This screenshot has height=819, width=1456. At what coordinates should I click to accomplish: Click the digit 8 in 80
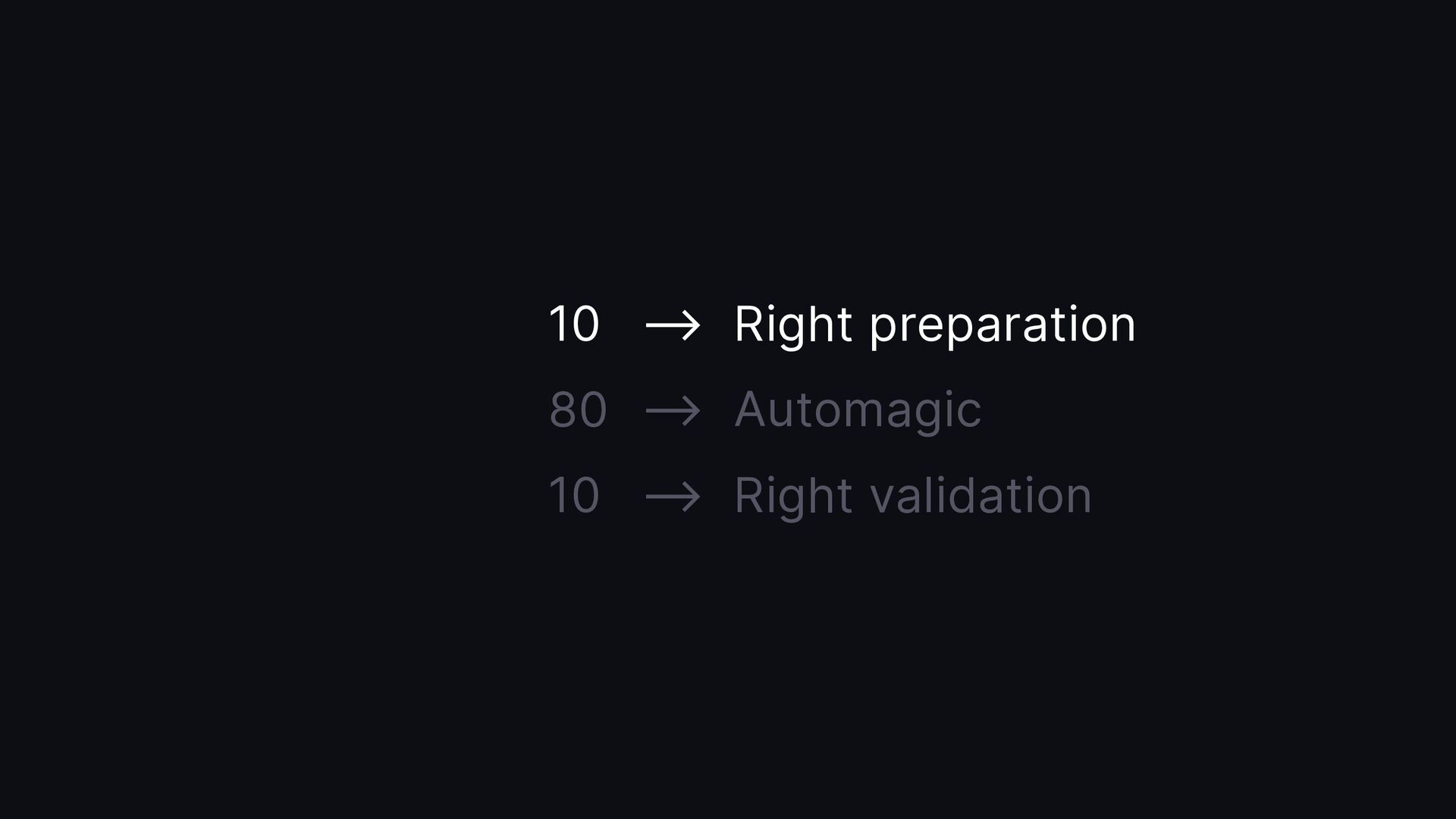tap(563, 411)
